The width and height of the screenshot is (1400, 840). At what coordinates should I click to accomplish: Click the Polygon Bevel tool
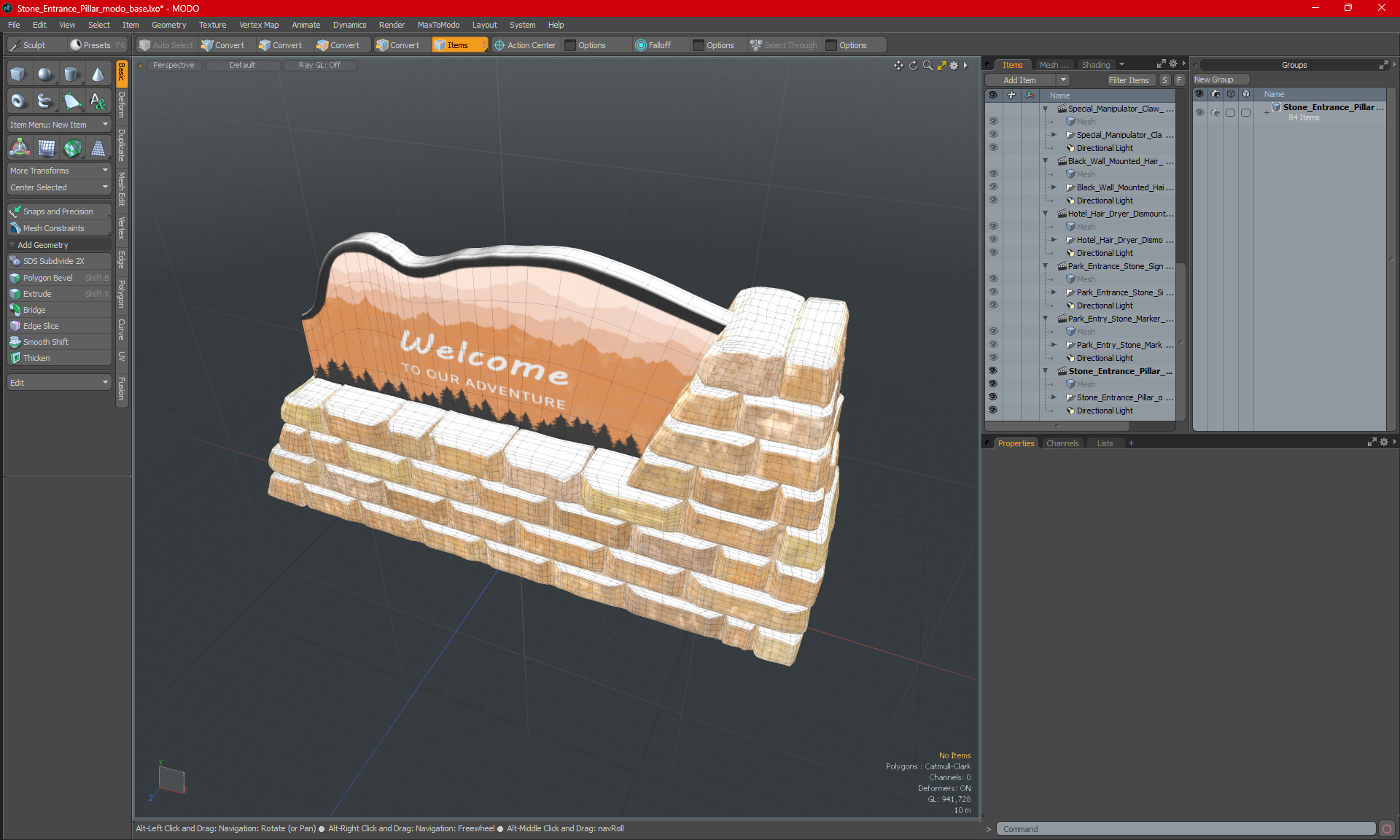coord(47,278)
